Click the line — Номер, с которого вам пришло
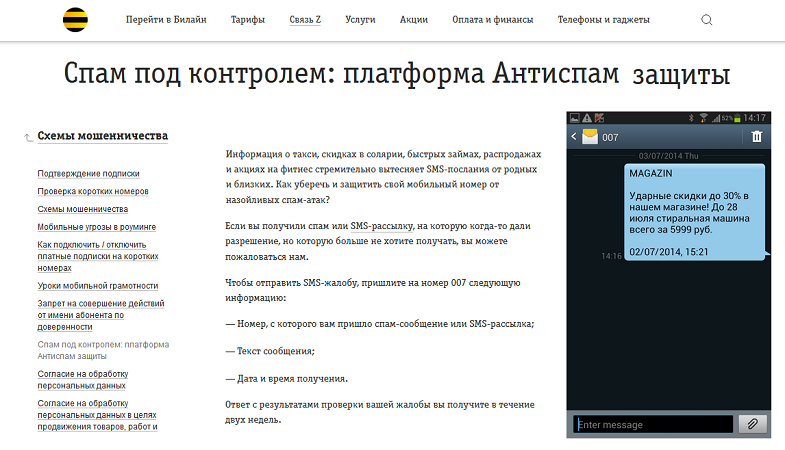This screenshot has height=450, width=785. (x=379, y=324)
